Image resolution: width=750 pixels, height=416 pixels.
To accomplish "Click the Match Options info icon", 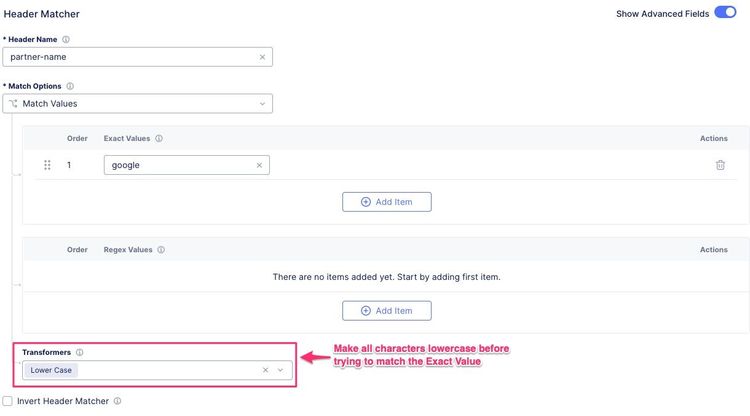I will click(x=70, y=86).
